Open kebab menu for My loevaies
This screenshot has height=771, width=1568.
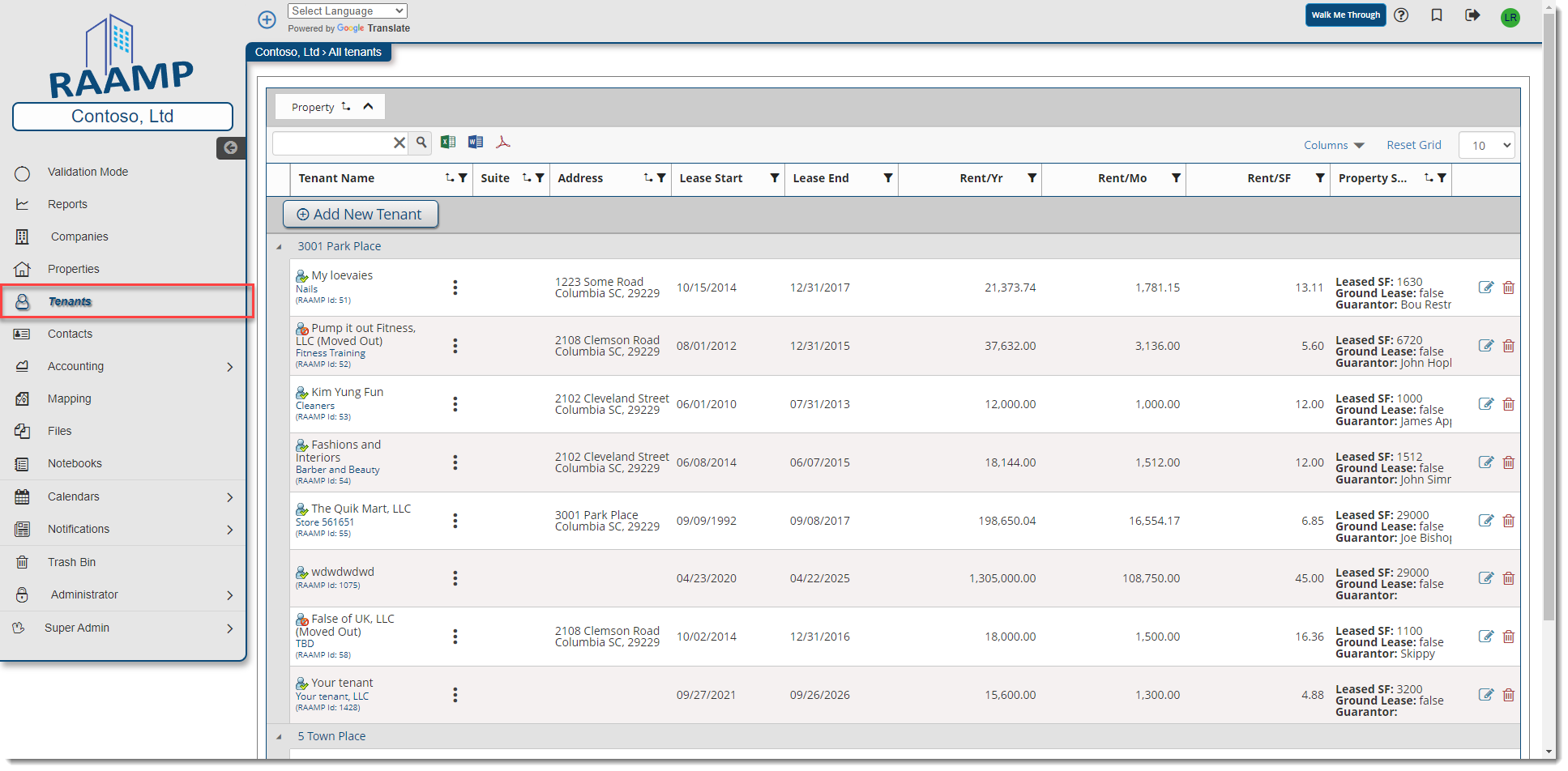pyautogui.click(x=455, y=288)
